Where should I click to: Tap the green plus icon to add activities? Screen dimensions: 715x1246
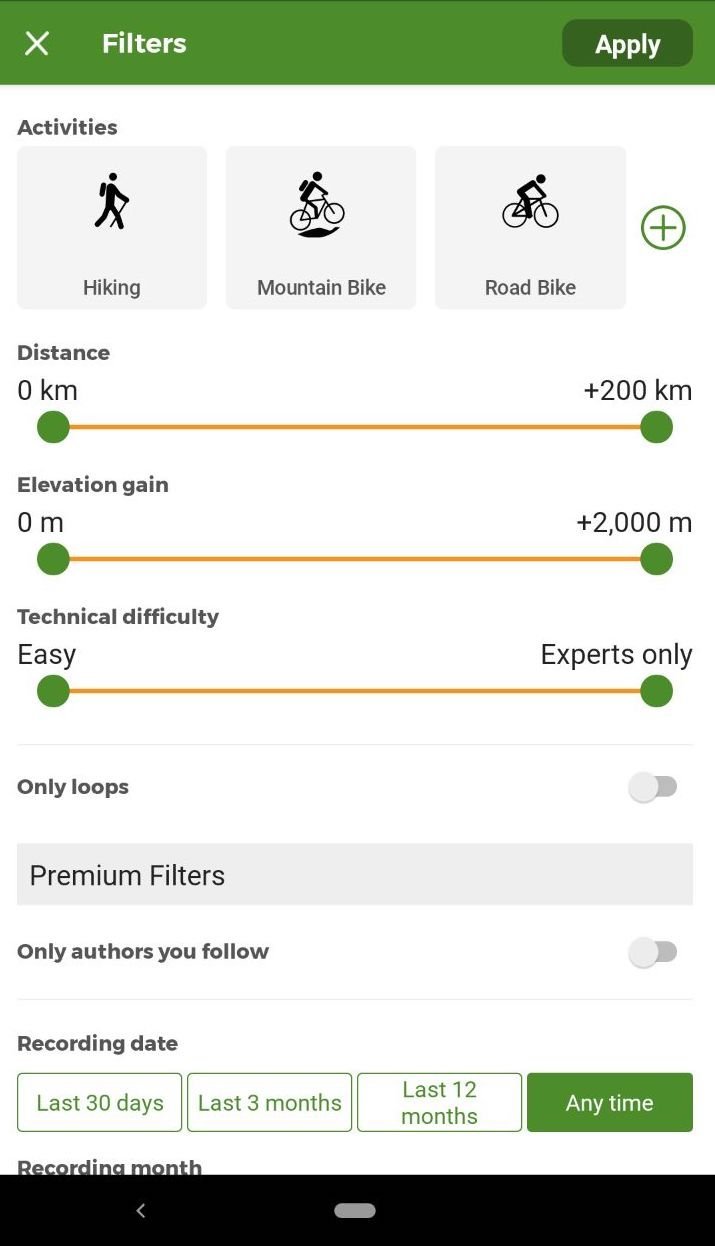tap(663, 228)
